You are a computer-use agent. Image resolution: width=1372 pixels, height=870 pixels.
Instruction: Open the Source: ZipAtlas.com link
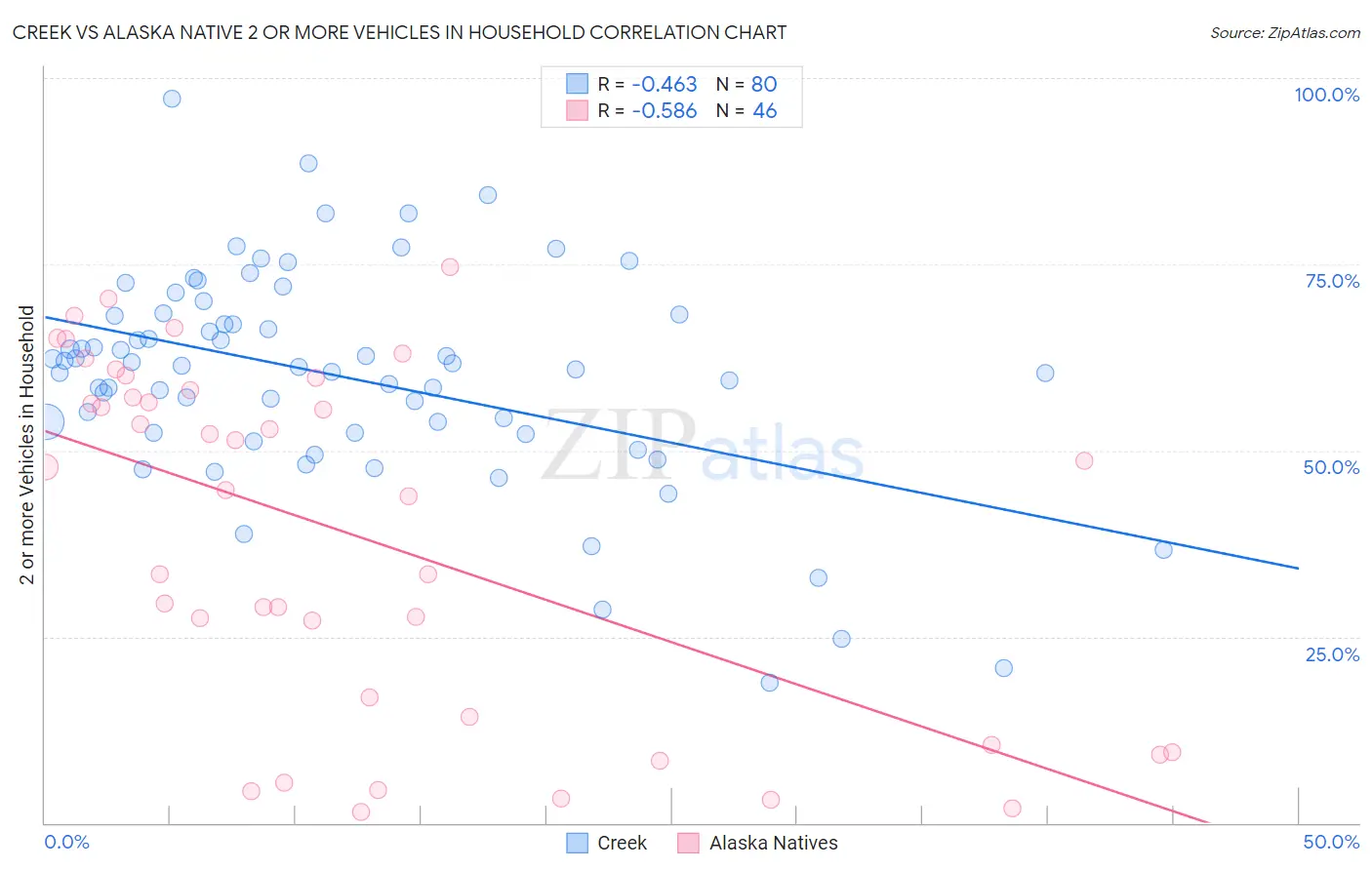click(x=1285, y=32)
